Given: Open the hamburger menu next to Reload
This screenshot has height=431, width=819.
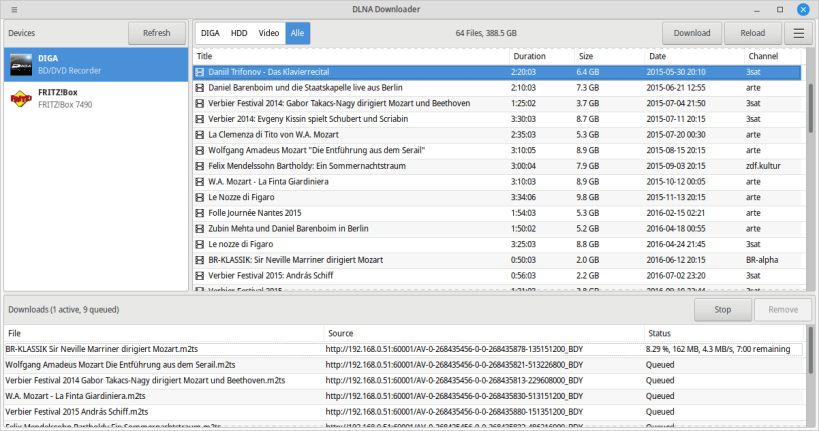Looking at the screenshot, I should point(799,33).
